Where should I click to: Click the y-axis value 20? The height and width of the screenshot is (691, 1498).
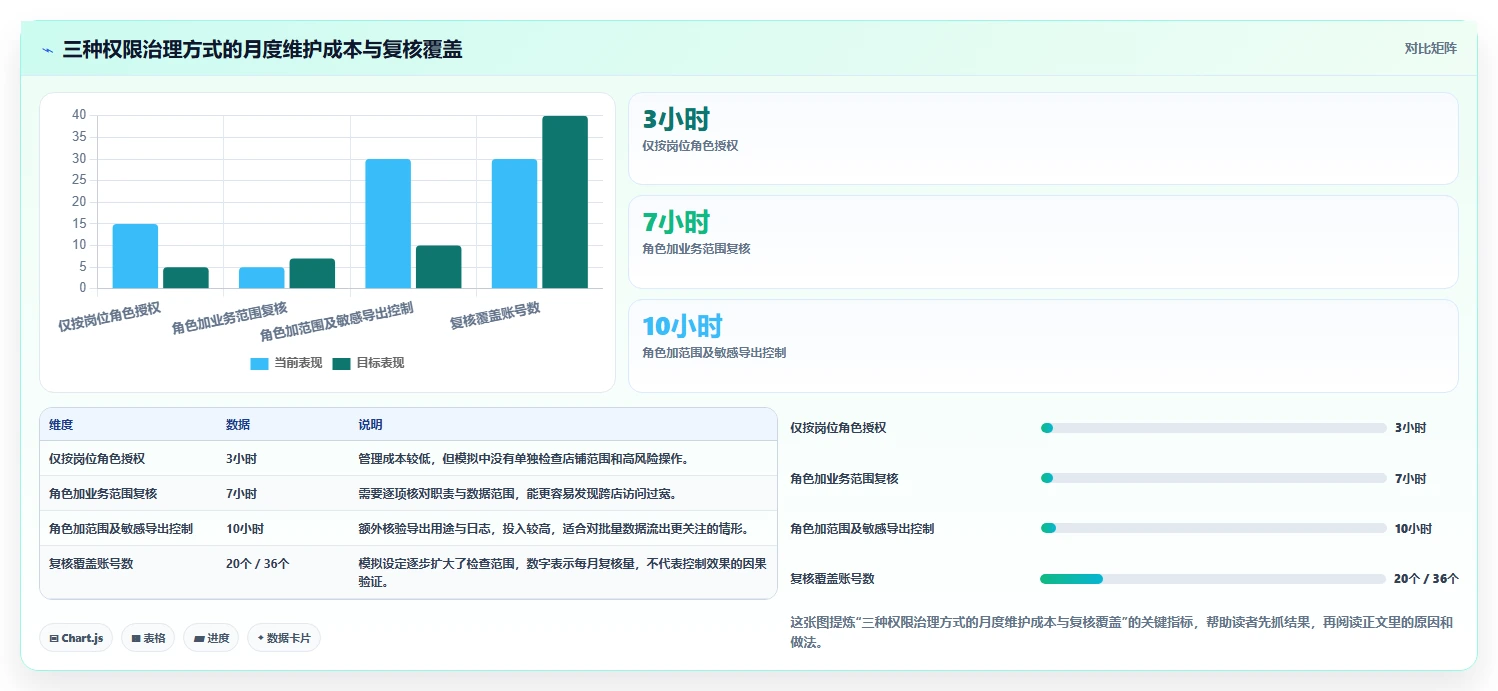coord(79,202)
